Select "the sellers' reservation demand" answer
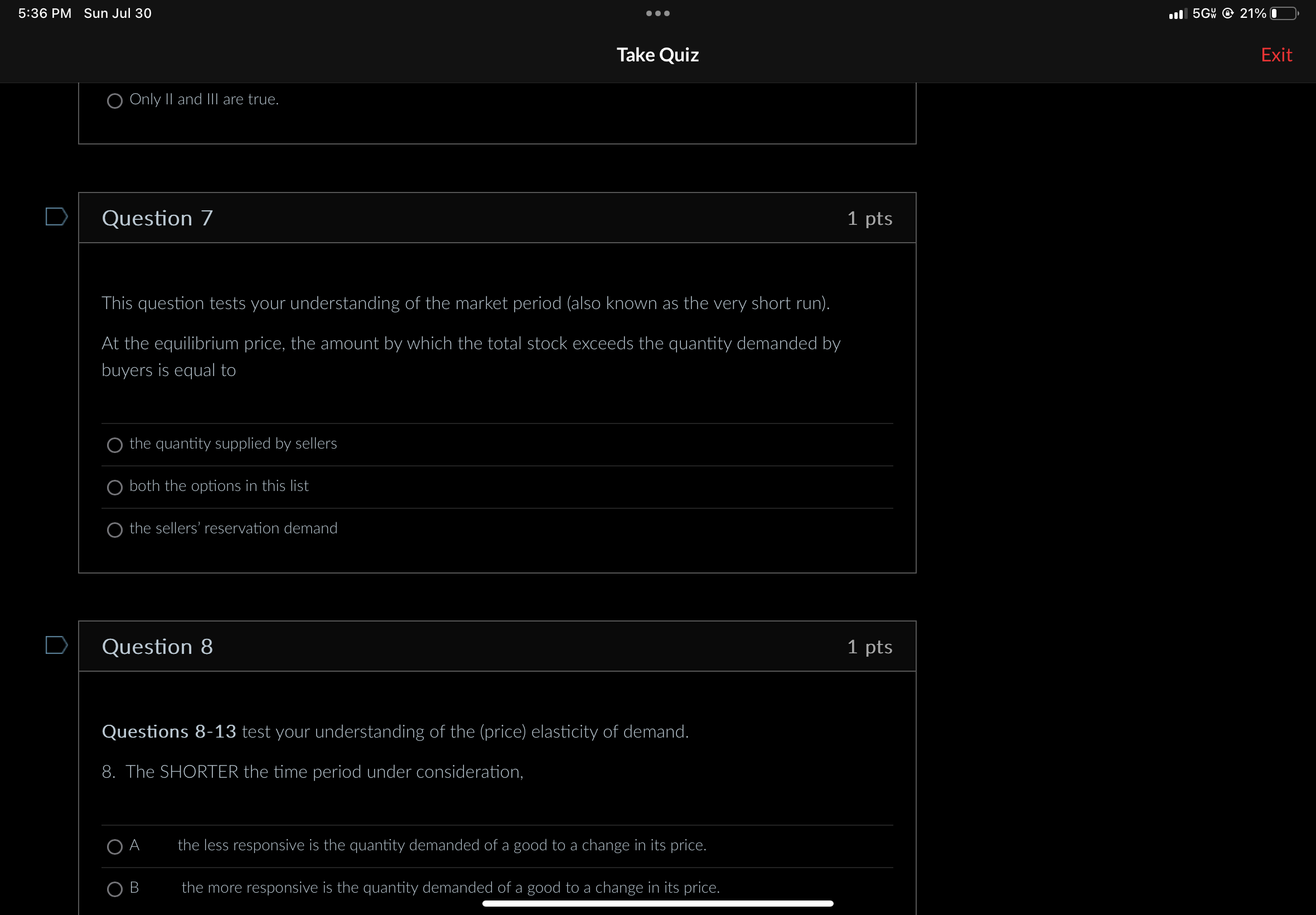 (114, 529)
